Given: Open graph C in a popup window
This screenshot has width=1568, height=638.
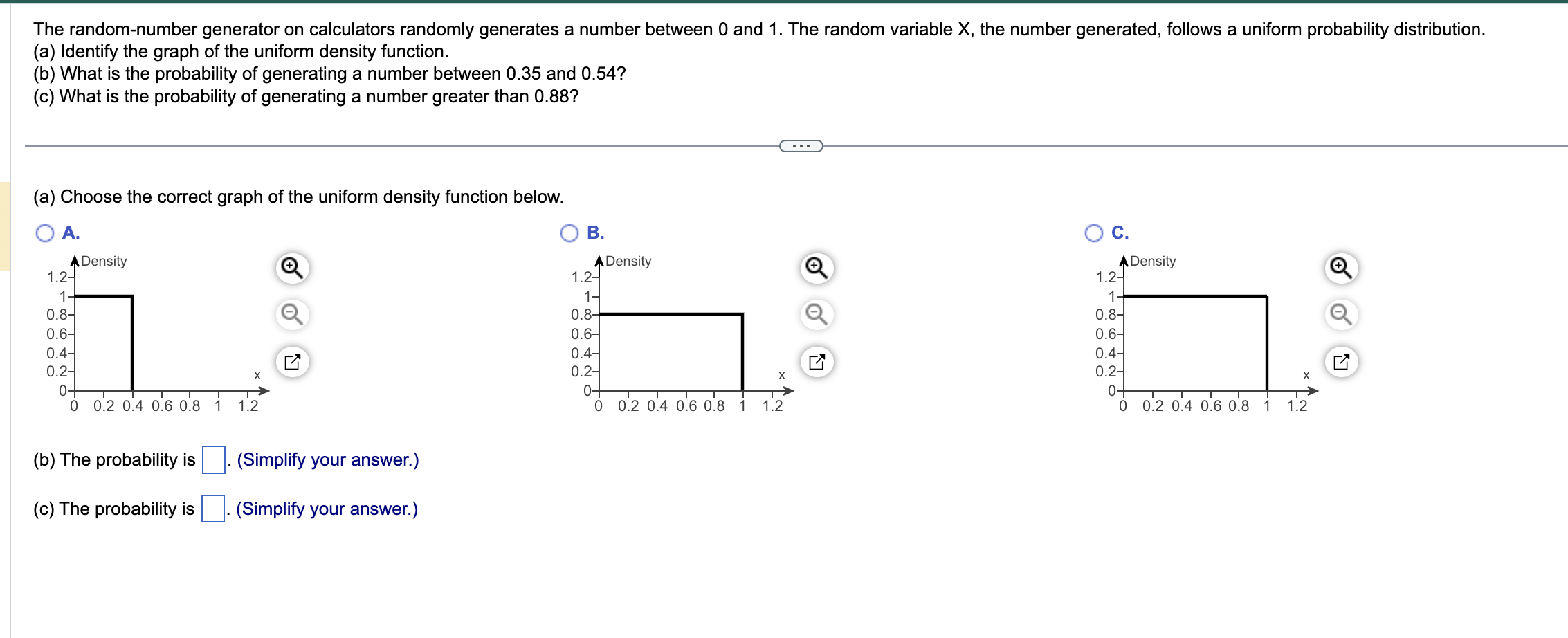Looking at the screenshot, I should click(x=1341, y=361).
